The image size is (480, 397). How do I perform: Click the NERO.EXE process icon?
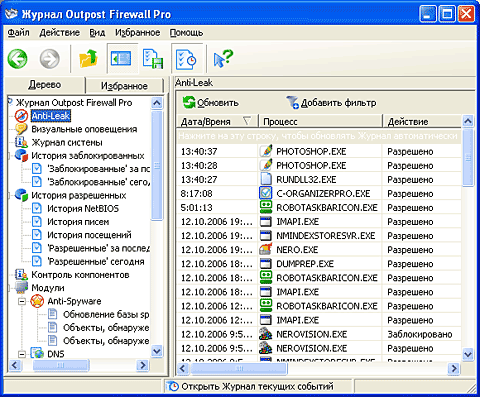pyautogui.click(x=266, y=249)
